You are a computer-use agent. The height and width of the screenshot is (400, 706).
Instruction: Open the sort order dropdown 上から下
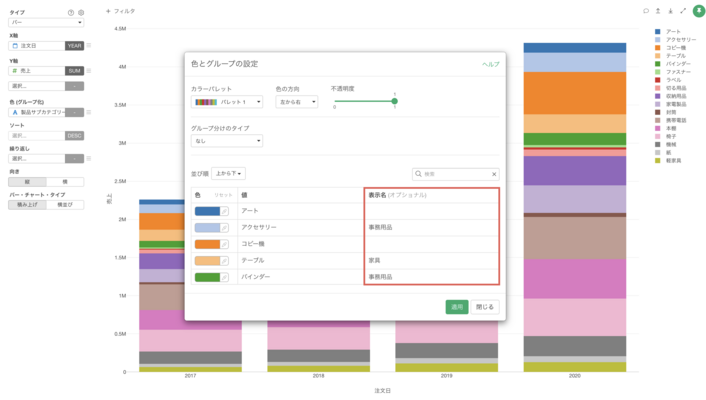pos(228,173)
